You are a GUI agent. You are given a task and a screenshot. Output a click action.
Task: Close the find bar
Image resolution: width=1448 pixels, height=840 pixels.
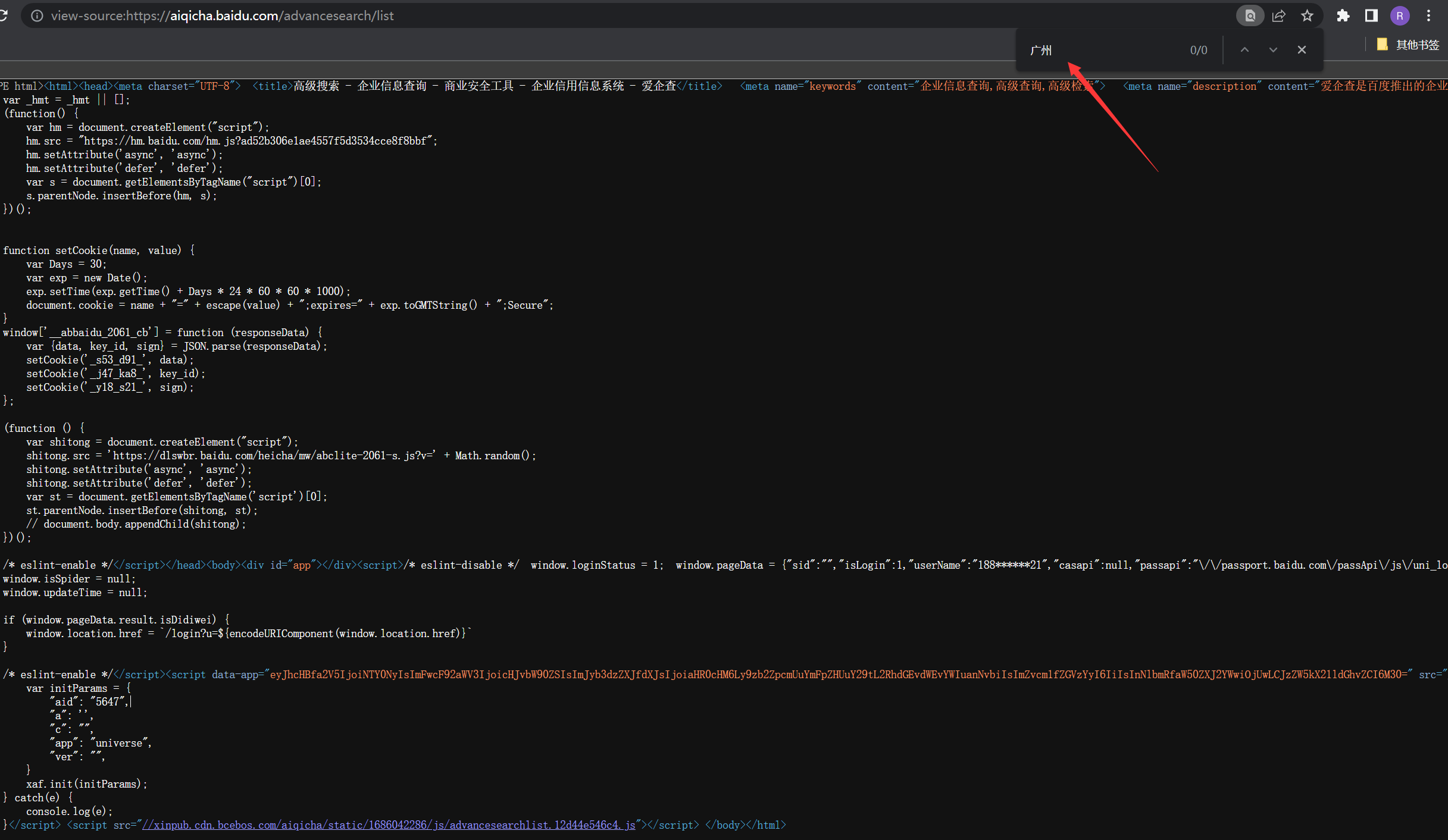click(1302, 50)
